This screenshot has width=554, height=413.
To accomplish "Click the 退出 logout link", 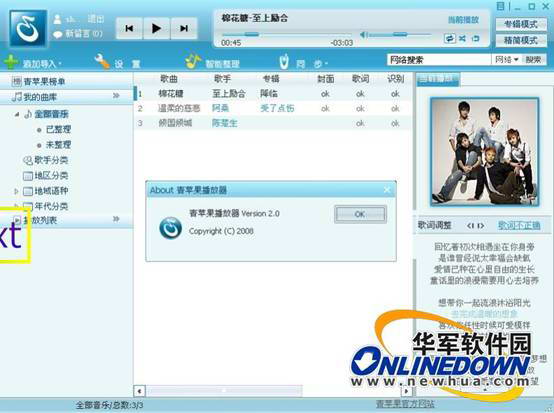I will pos(95,19).
